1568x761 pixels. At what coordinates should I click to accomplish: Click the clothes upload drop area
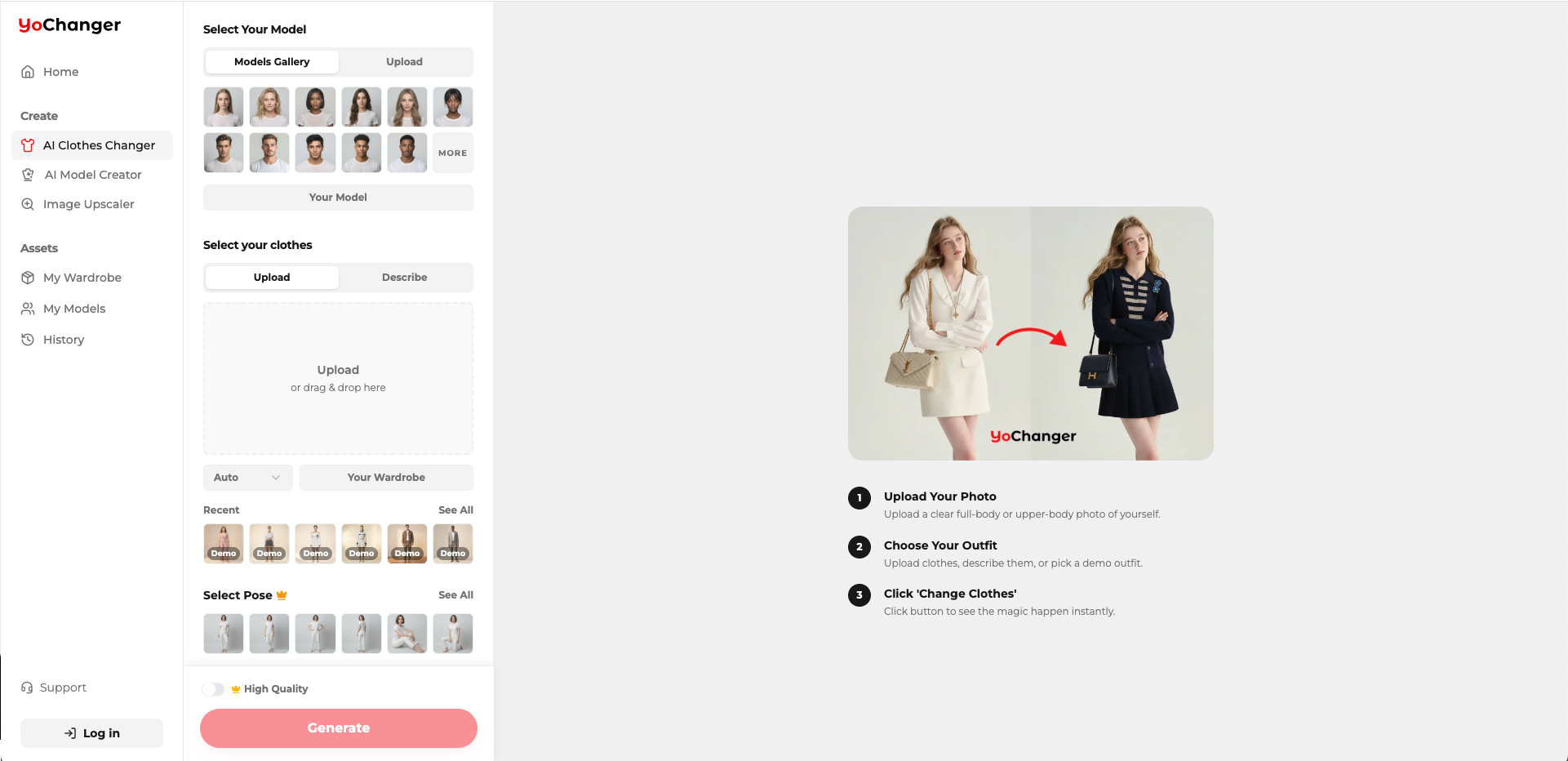coord(338,378)
